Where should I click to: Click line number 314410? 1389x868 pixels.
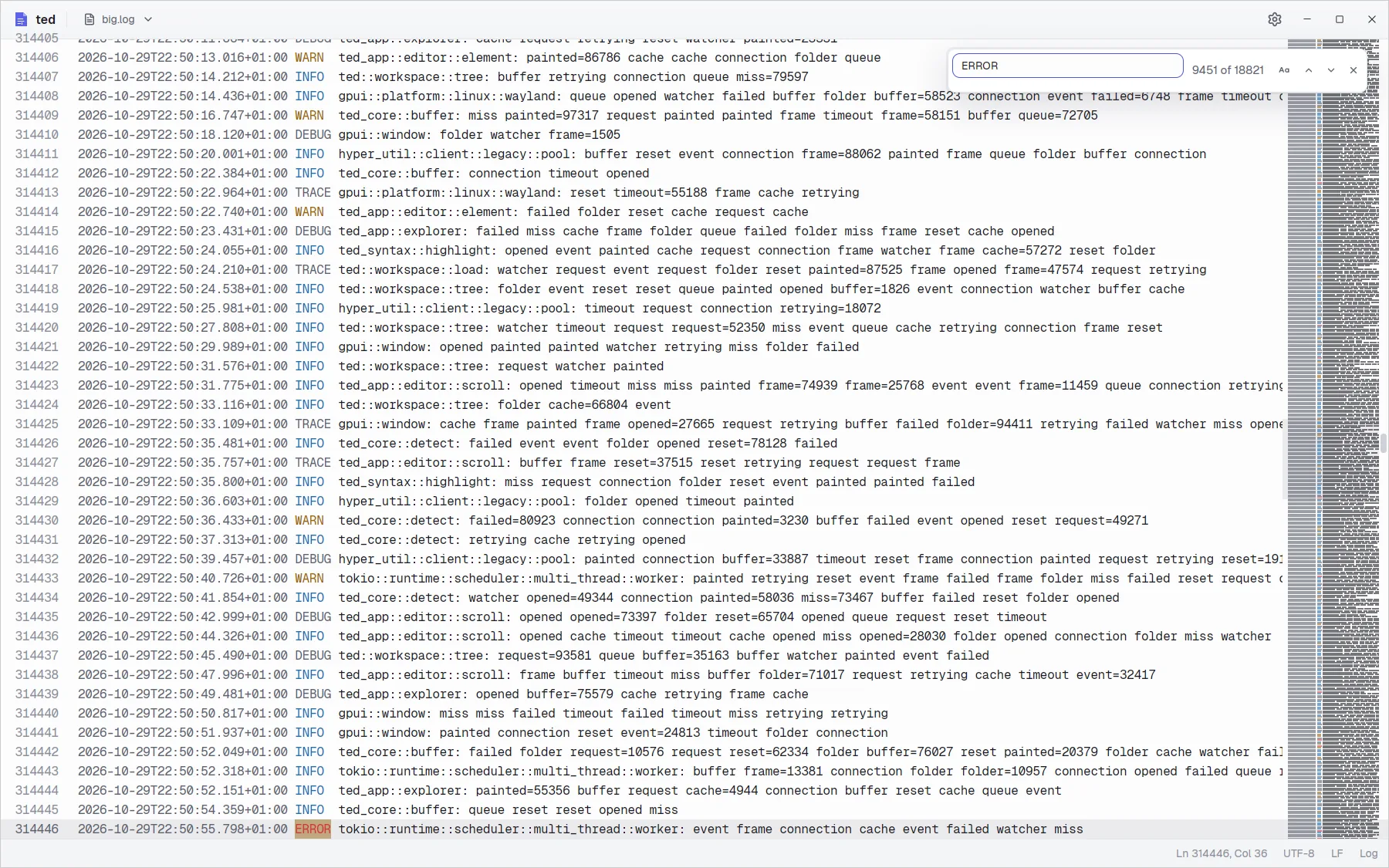[37, 135]
